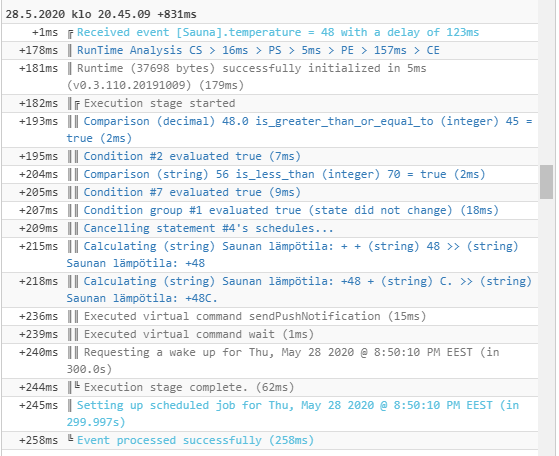Click 'Condition #2 evaluated true' entry
The width and height of the screenshot is (559, 456).
[270, 157]
